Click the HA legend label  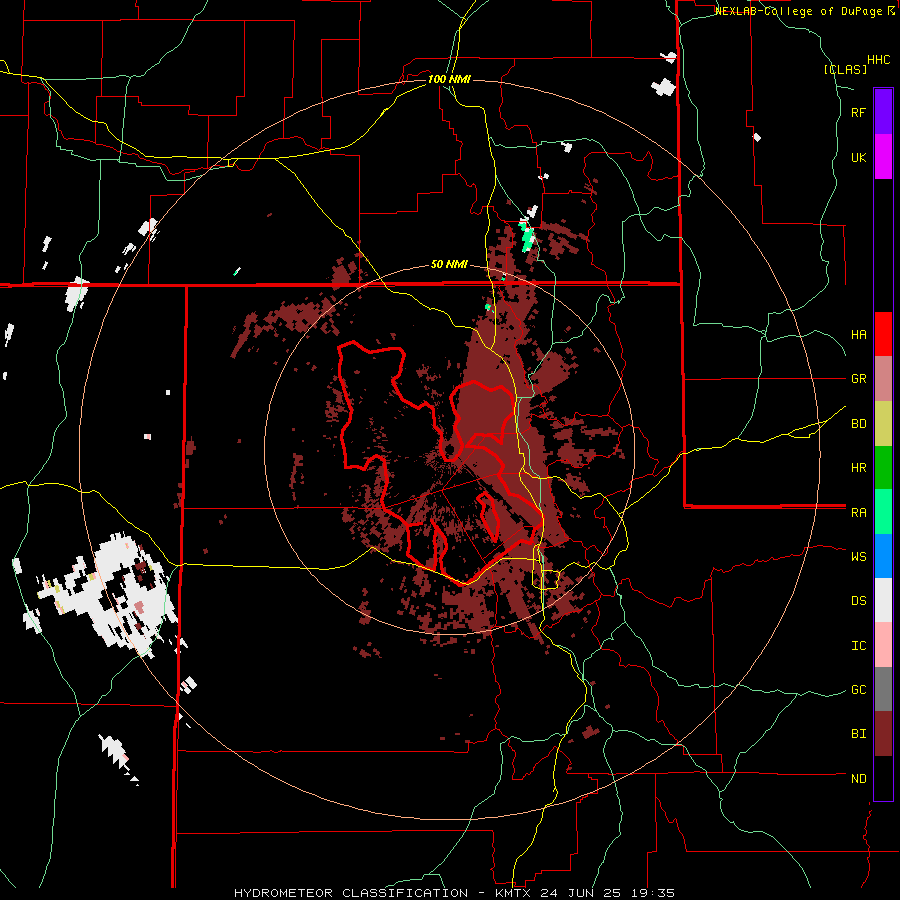pyautogui.click(x=858, y=335)
